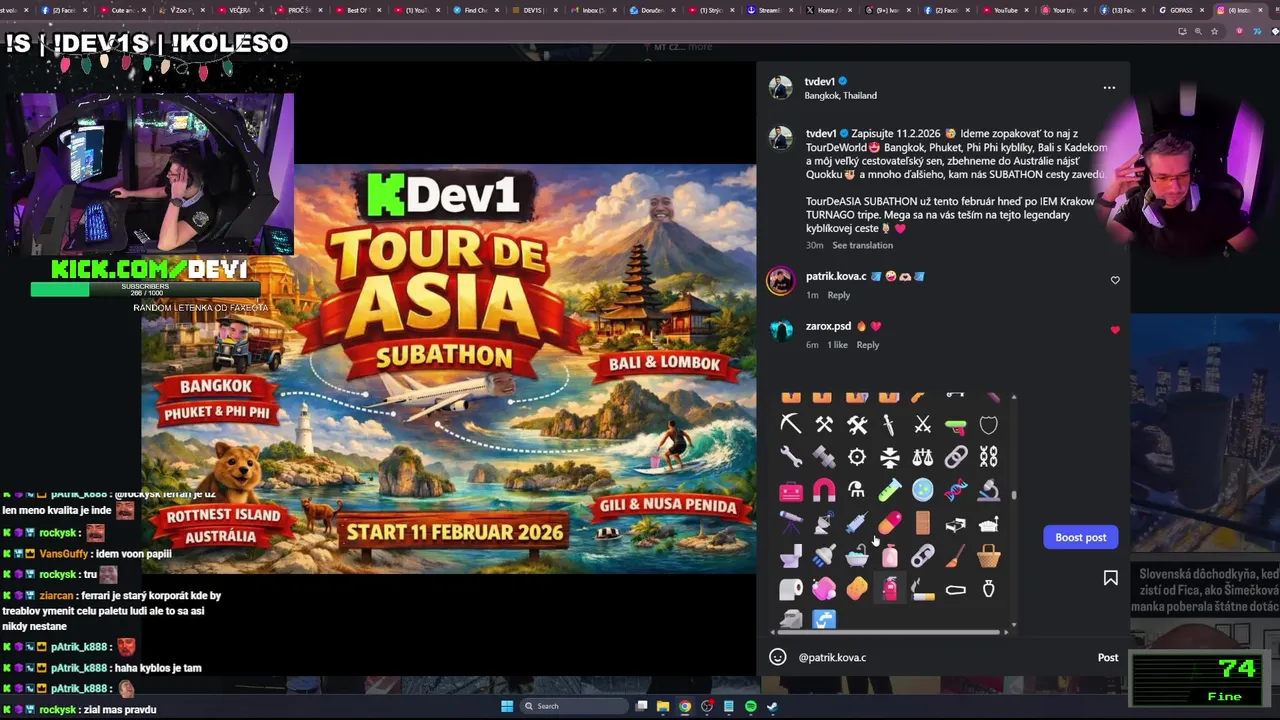Post the comment
Screen dimensions: 1280x720
pos(1108,657)
